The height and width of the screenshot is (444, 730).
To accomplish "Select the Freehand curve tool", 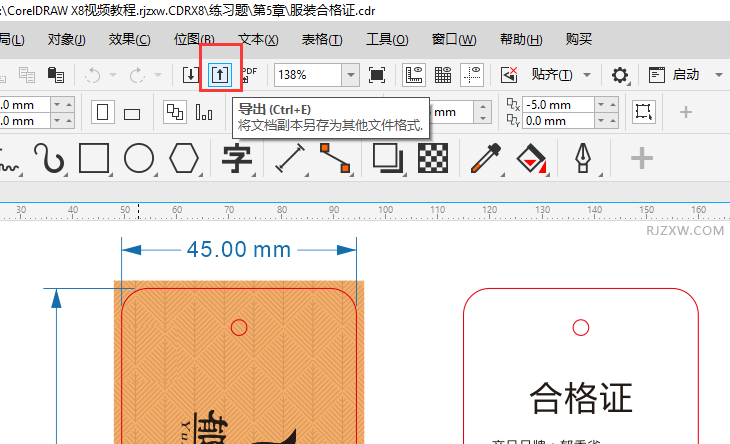I will pos(10,161).
